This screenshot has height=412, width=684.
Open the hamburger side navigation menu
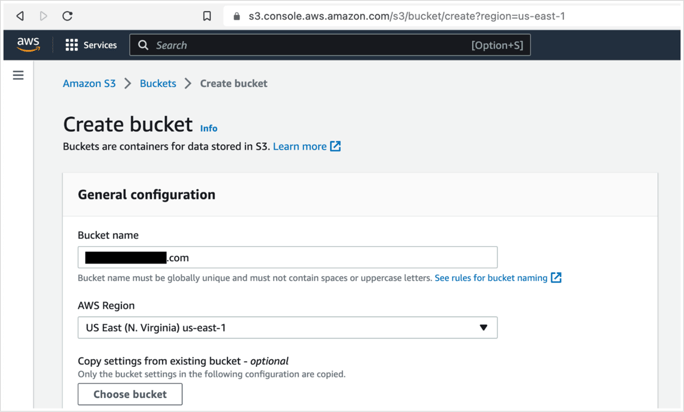tap(18, 75)
